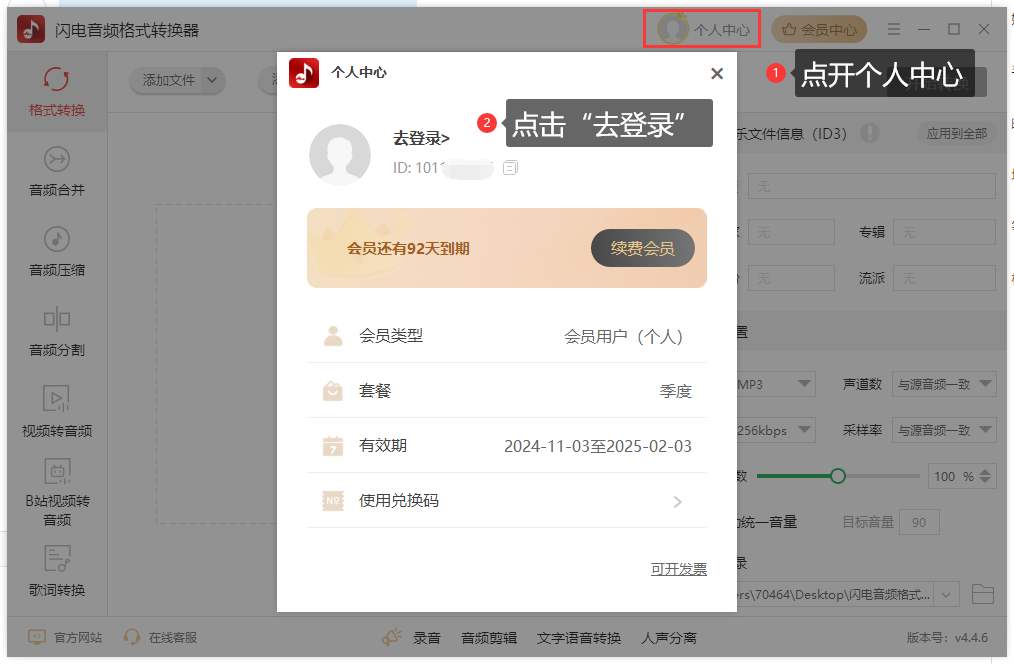Click the 100% volume stepper arrows
Image resolution: width=1014 pixels, height=664 pixels.
985,477
